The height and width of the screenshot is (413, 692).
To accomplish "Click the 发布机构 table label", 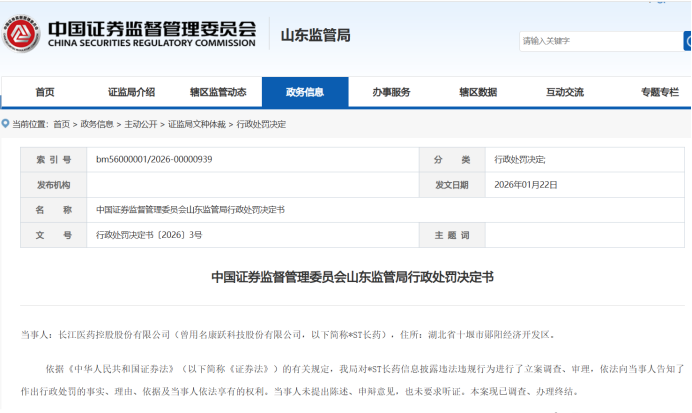I will (x=53, y=185).
